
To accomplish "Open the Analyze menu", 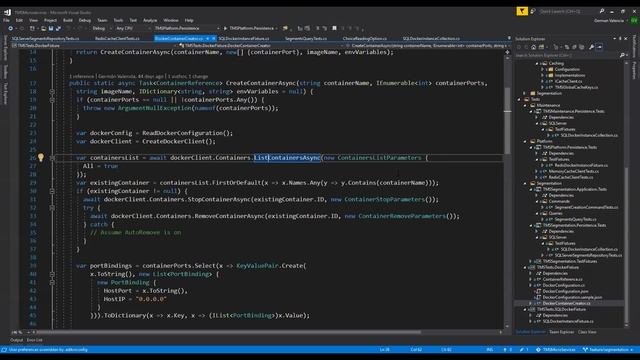I will coord(150,20).
